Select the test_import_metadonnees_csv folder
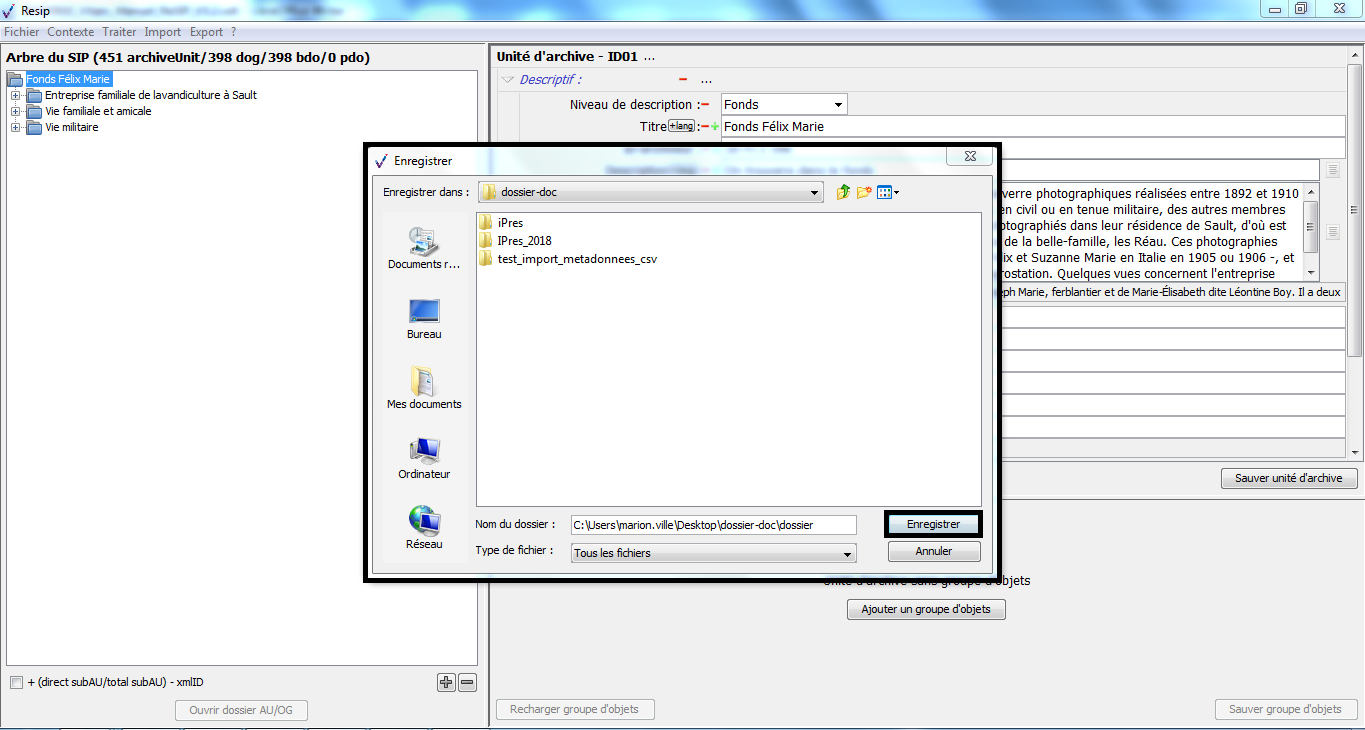Screen dimensions: 1365x730 click(576, 259)
